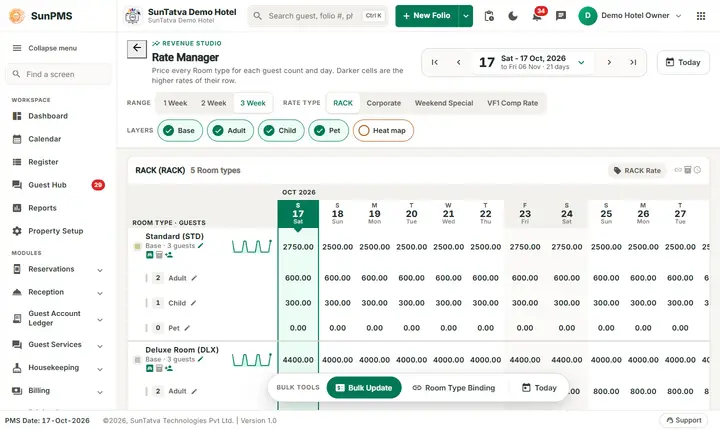
Task: Click Bulk Update button
Action: [x=364, y=388]
